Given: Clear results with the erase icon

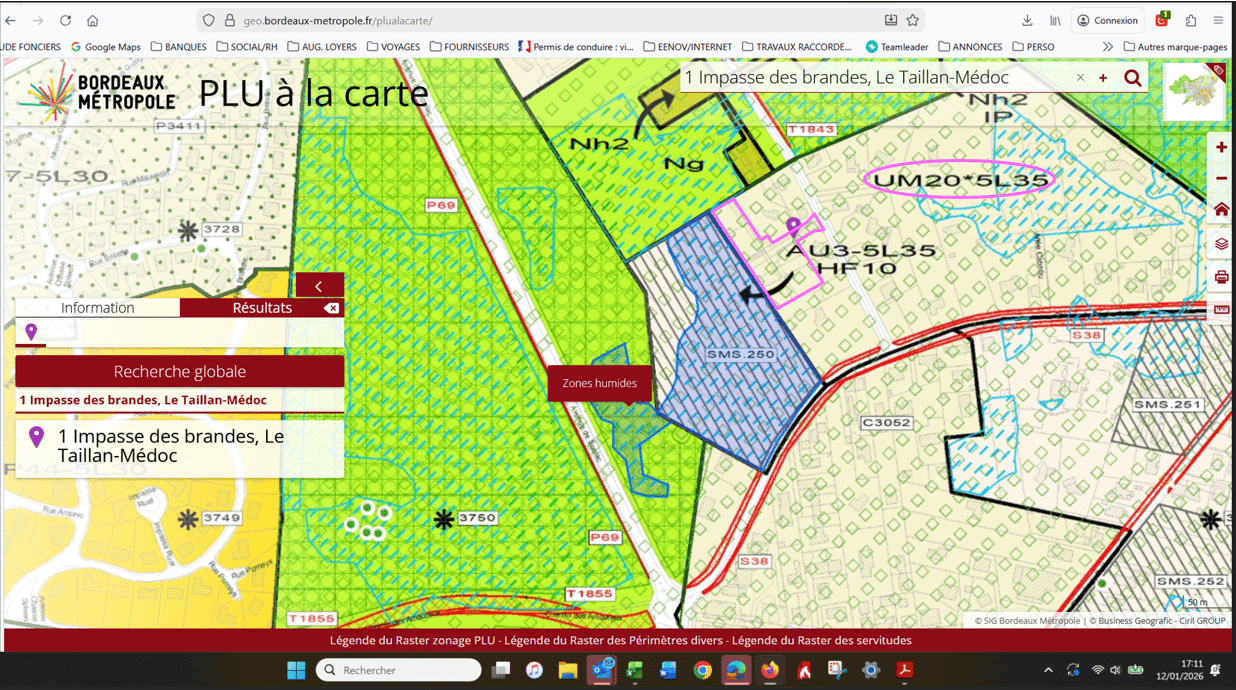Looking at the screenshot, I should 332,309.
